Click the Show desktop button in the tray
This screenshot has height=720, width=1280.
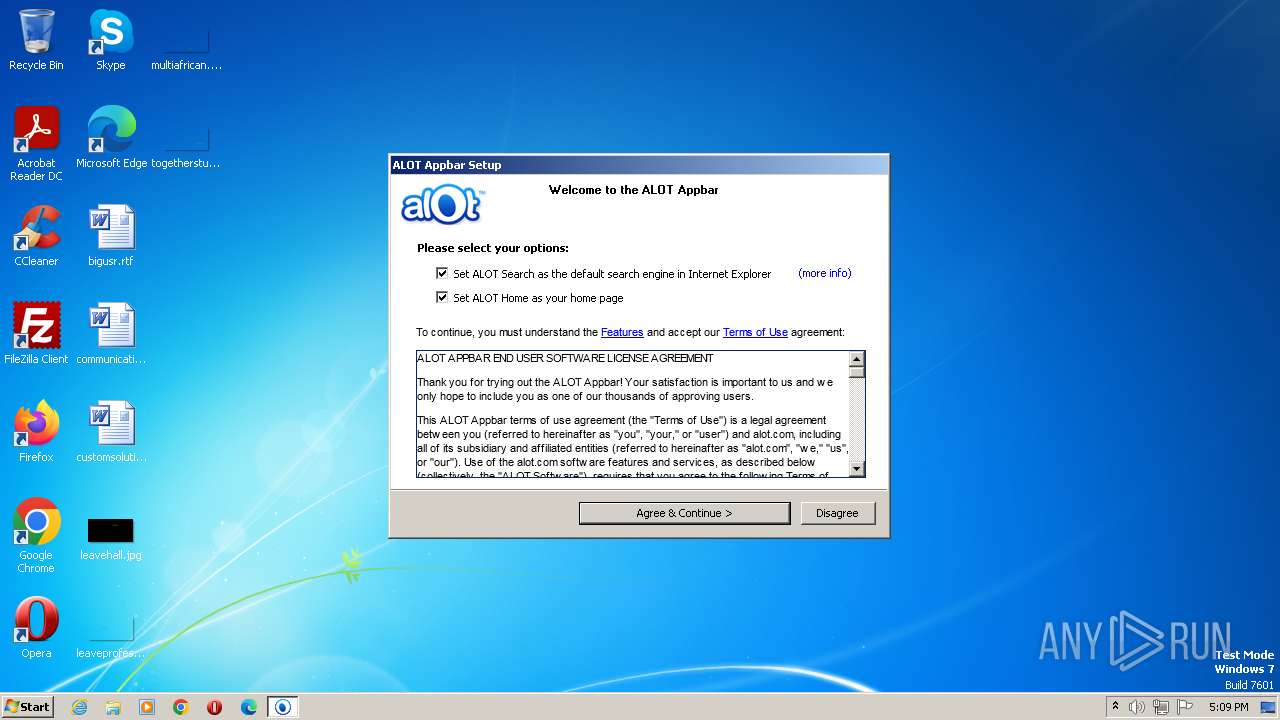click(x=1270, y=707)
